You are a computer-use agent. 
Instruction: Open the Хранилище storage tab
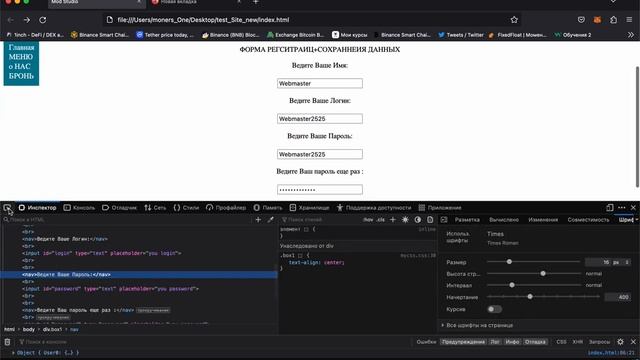pos(309,208)
